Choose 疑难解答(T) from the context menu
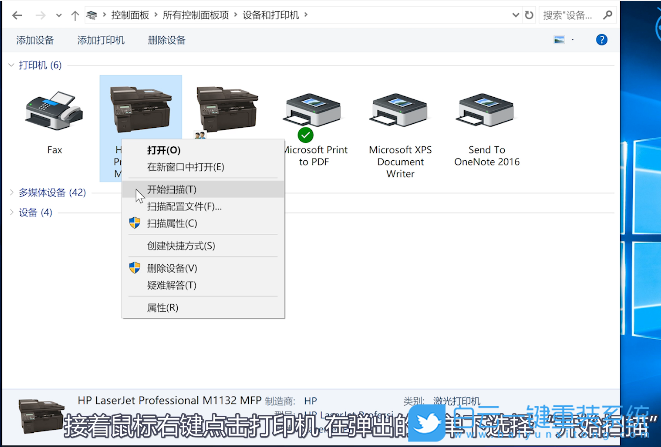Screen dimensions: 661x447 203,285
